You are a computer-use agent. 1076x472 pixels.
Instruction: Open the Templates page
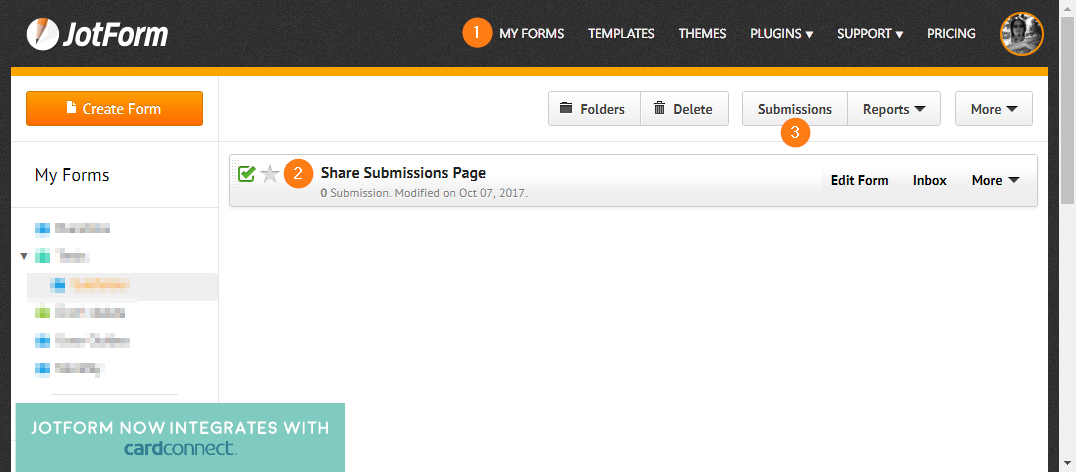click(621, 34)
